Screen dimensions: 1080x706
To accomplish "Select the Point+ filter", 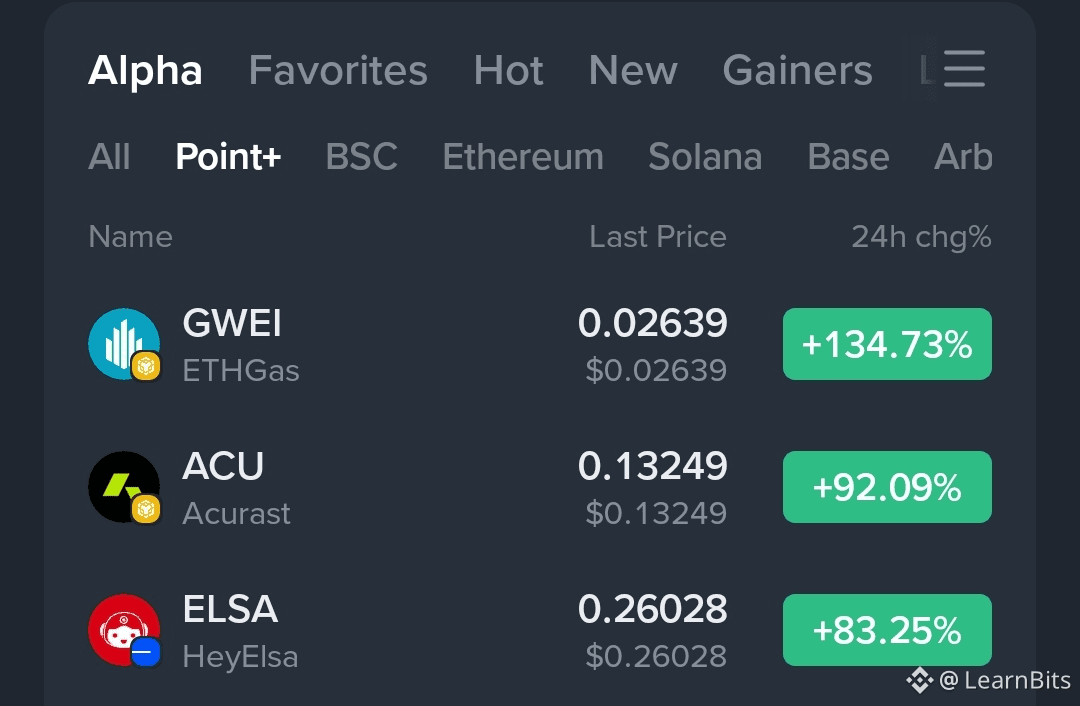I will [228, 157].
